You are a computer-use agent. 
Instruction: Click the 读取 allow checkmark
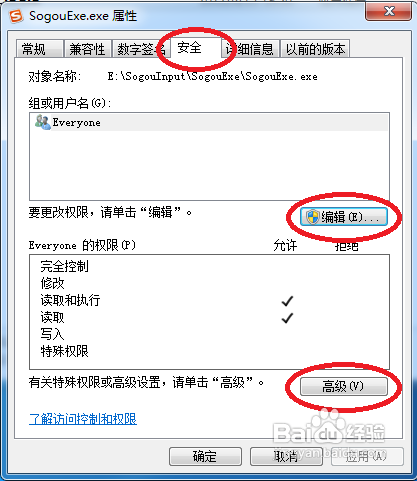[x=287, y=318]
